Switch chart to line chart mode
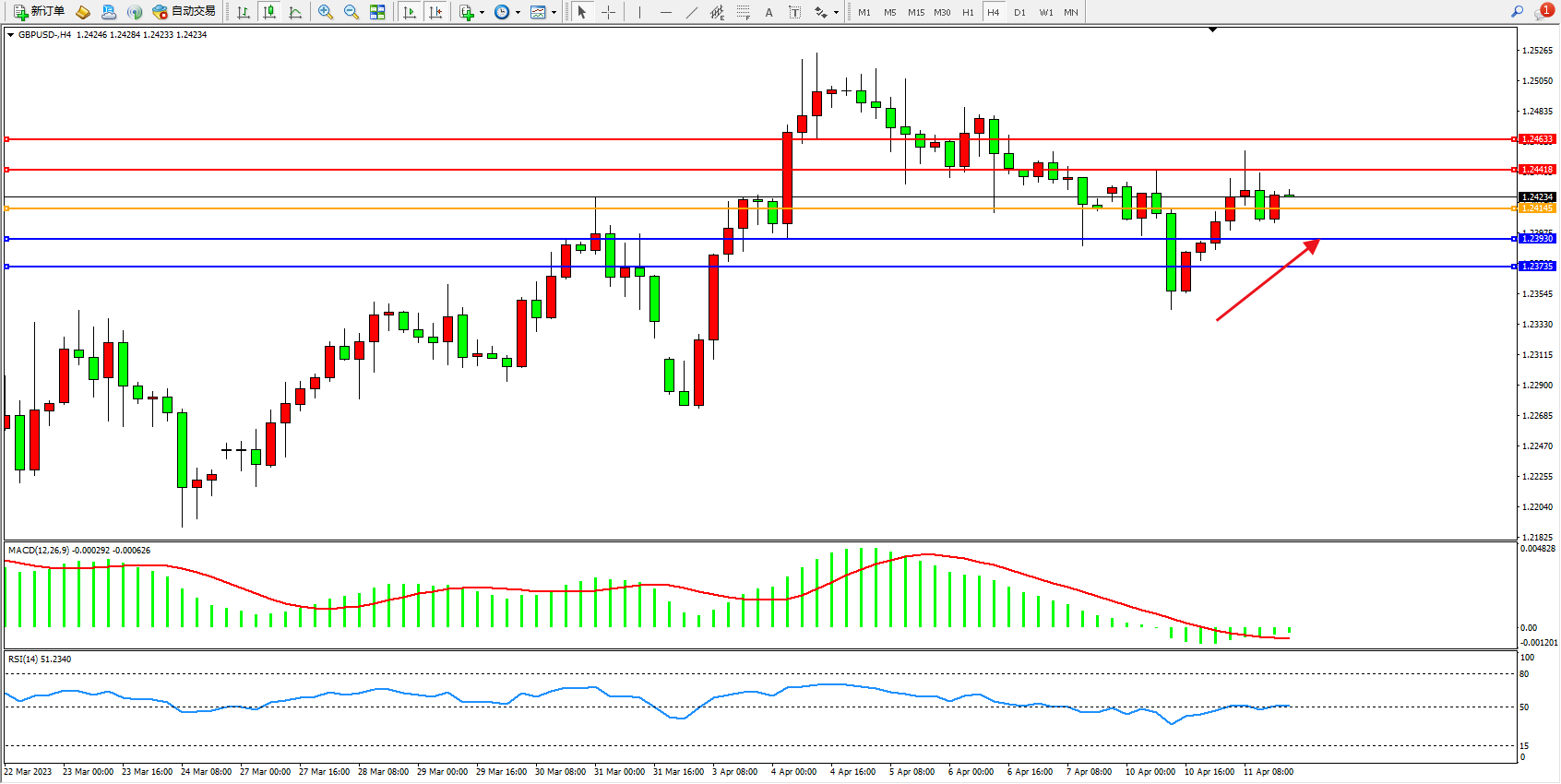This screenshot has height=784, width=1561. [x=295, y=12]
